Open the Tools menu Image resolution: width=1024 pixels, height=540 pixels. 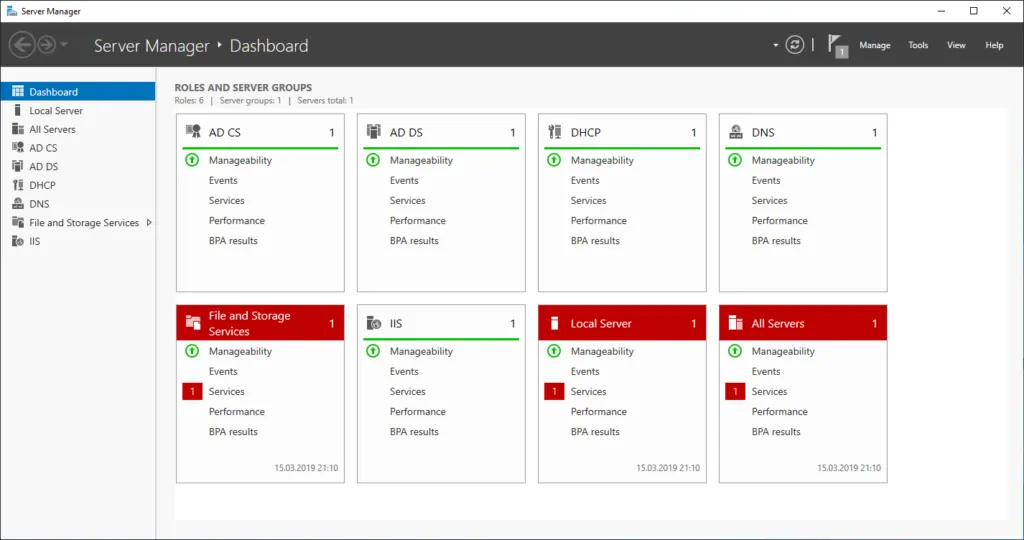918,45
